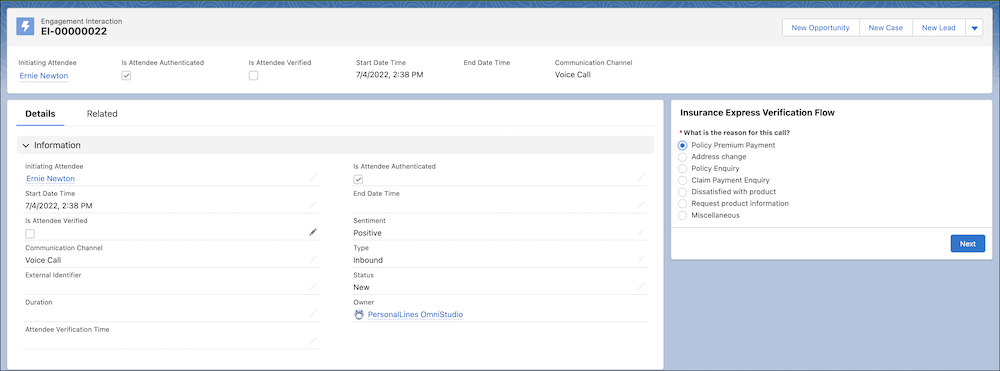Toggle header Is Attendee Authenticated checkbox
This screenshot has height=371, width=1000.
(126, 76)
